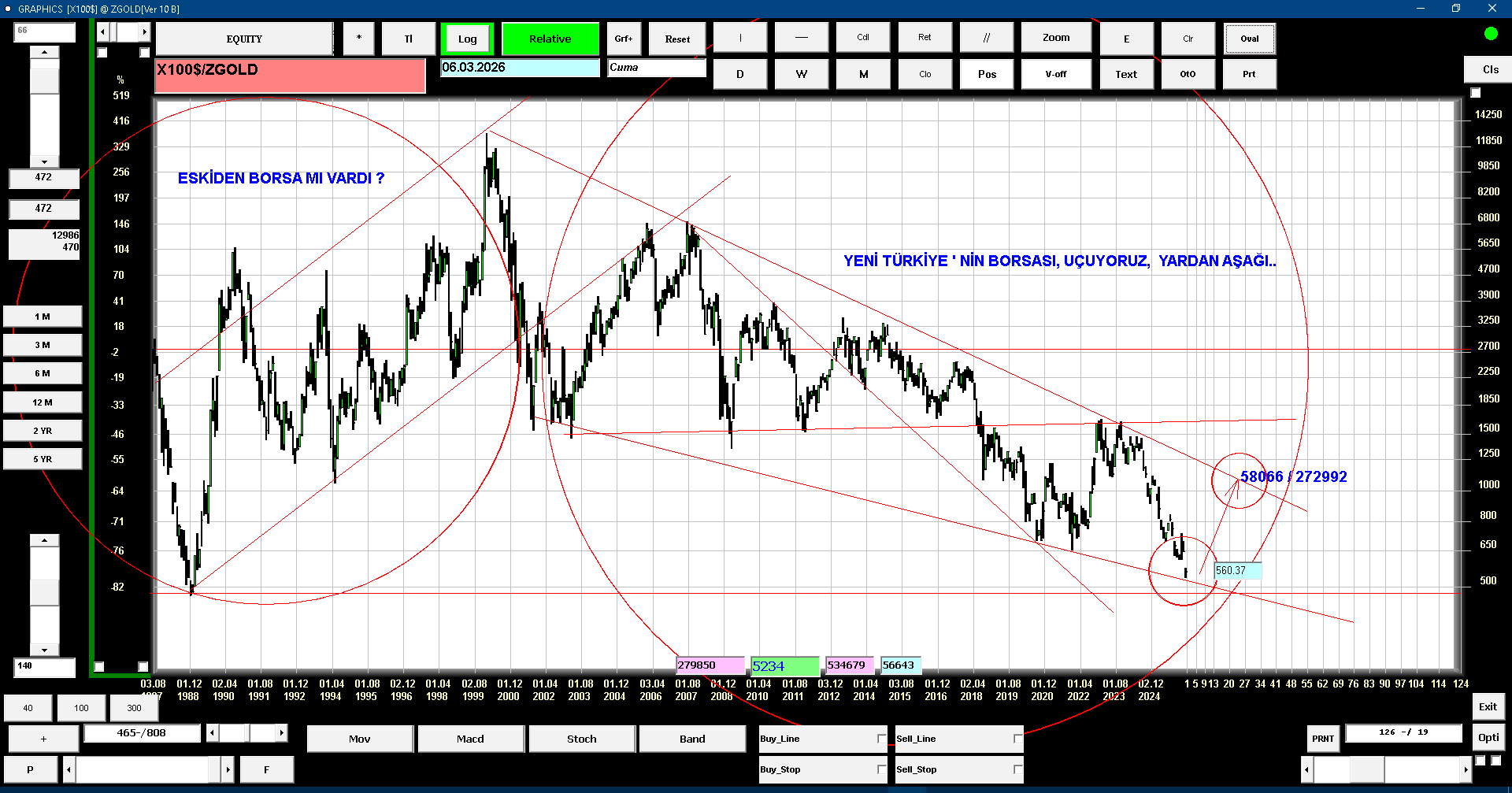The height and width of the screenshot is (793, 1512).
Task: Click the Clr toolbar button
Action: coord(1188,39)
